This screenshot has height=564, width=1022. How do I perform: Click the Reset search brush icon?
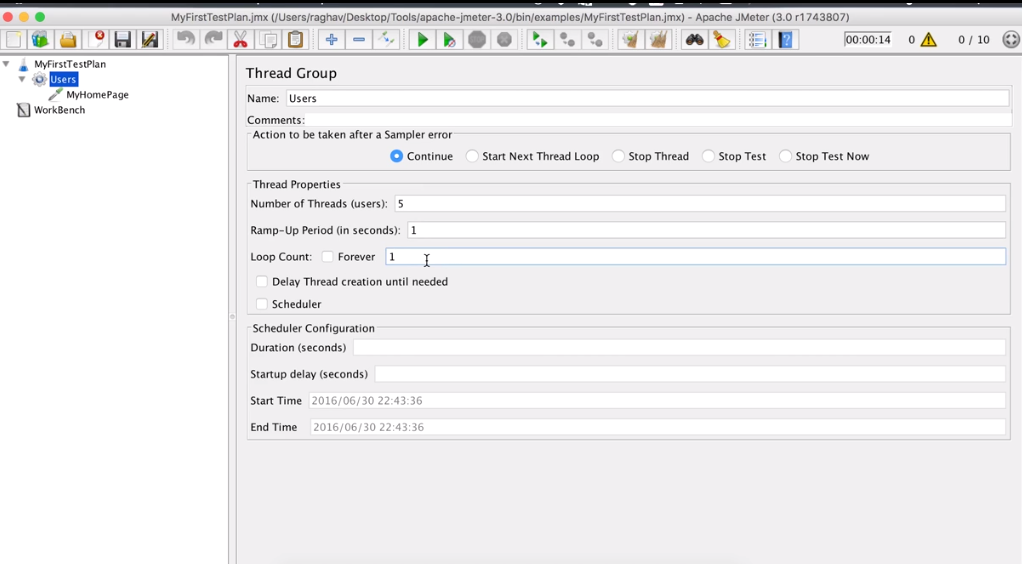(x=722, y=40)
